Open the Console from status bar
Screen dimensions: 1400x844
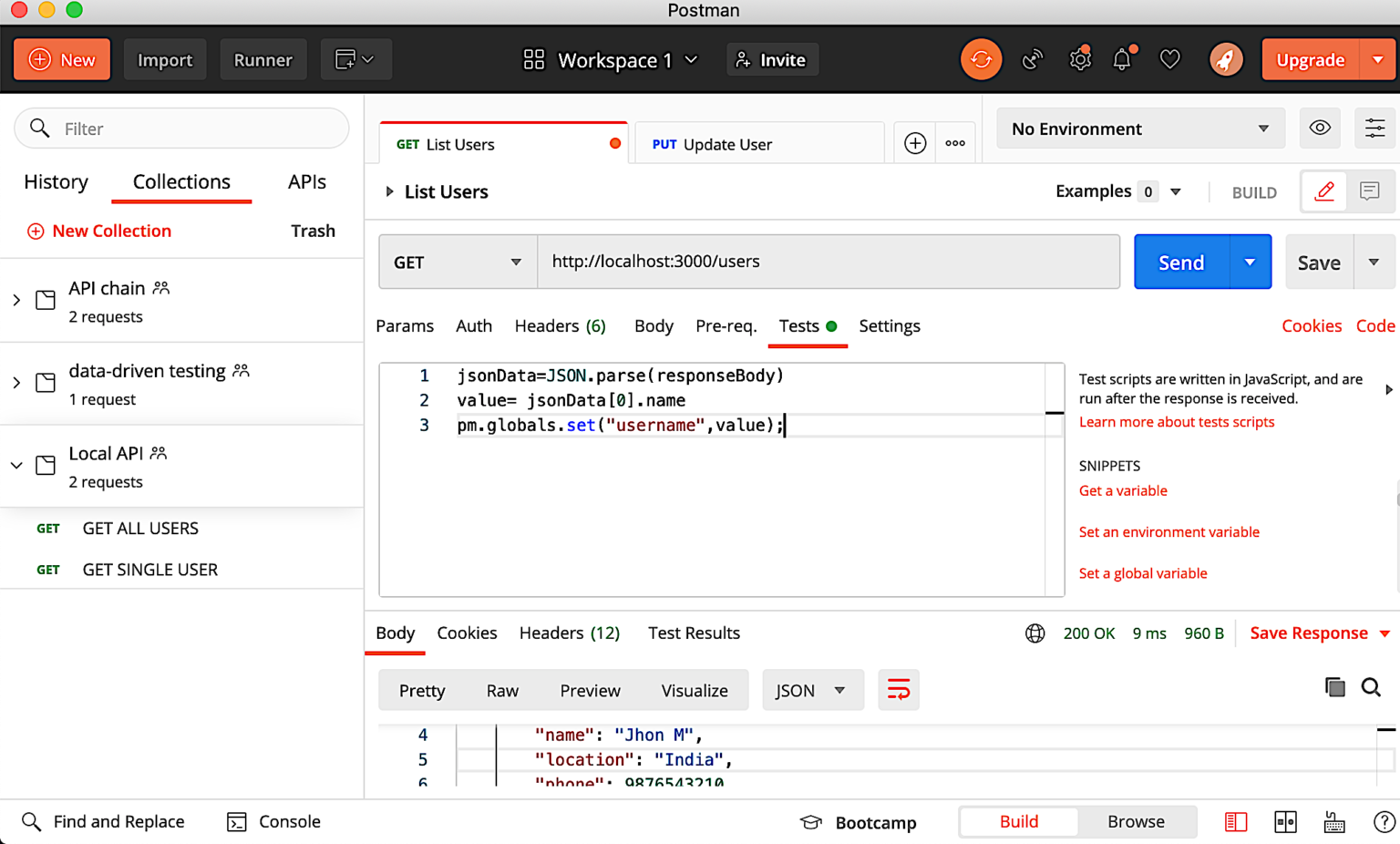click(x=273, y=822)
